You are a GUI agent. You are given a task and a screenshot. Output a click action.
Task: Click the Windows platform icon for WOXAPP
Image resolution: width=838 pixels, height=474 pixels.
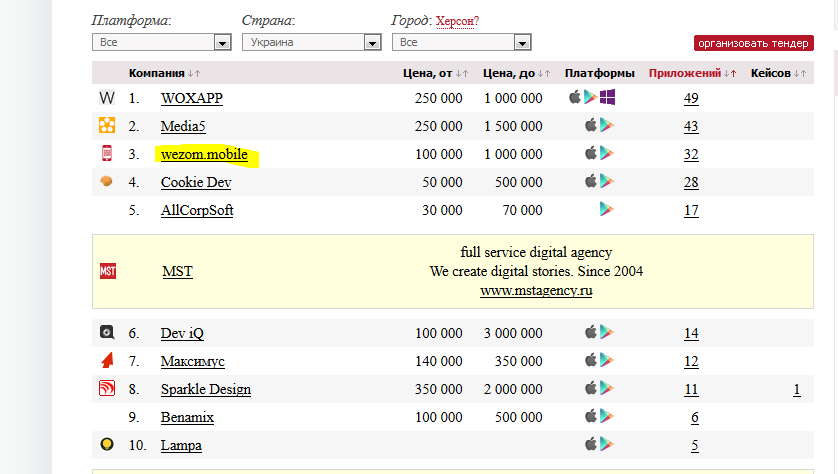[x=607, y=97]
